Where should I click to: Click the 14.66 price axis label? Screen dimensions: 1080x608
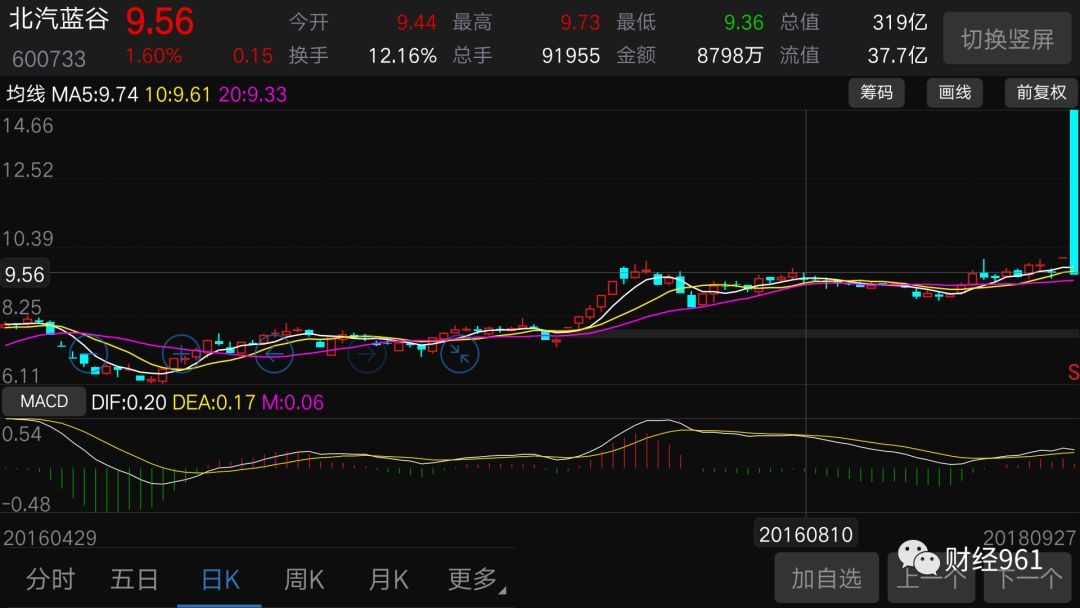click(x=28, y=125)
